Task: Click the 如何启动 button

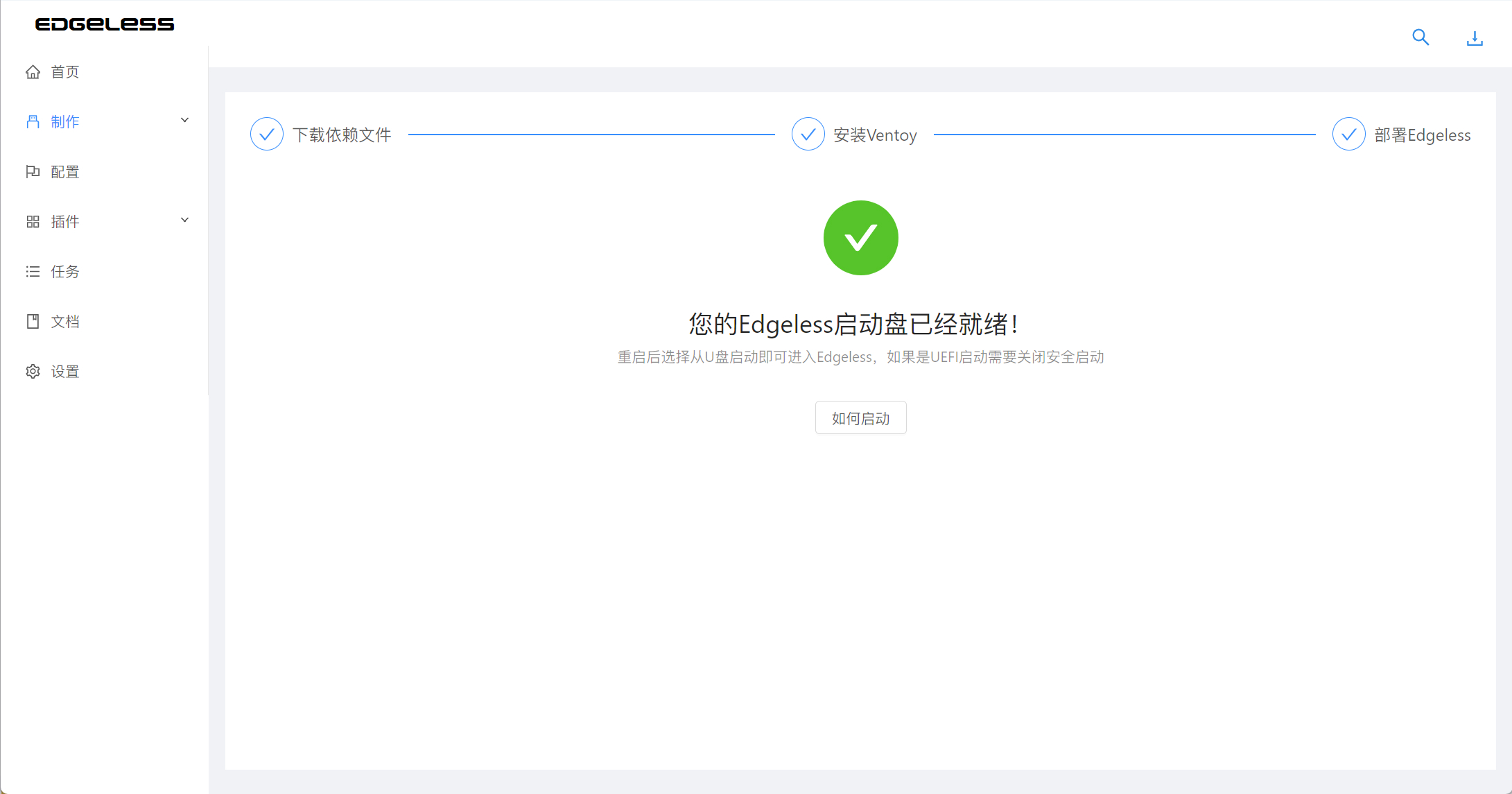Action: (861, 418)
